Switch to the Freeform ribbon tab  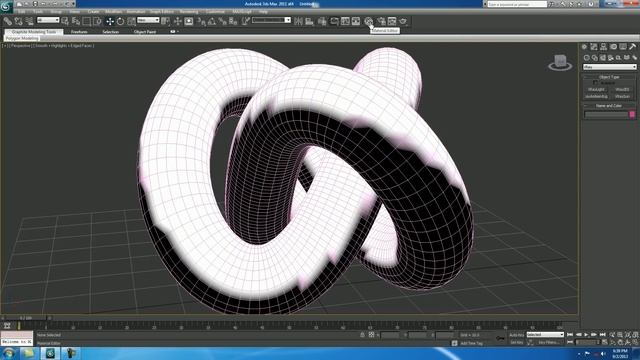pyautogui.click(x=79, y=31)
